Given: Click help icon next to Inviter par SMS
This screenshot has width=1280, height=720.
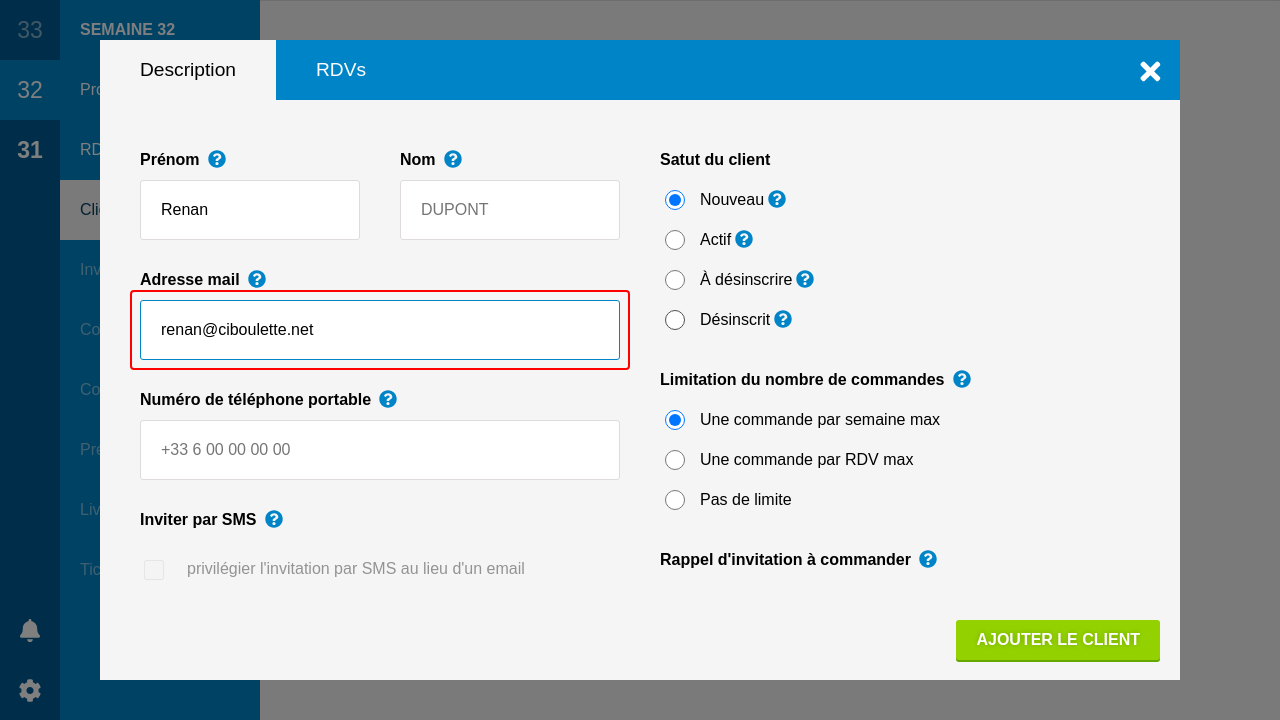Looking at the screenshot, I should pyautogui.click(x=274, y=519).
